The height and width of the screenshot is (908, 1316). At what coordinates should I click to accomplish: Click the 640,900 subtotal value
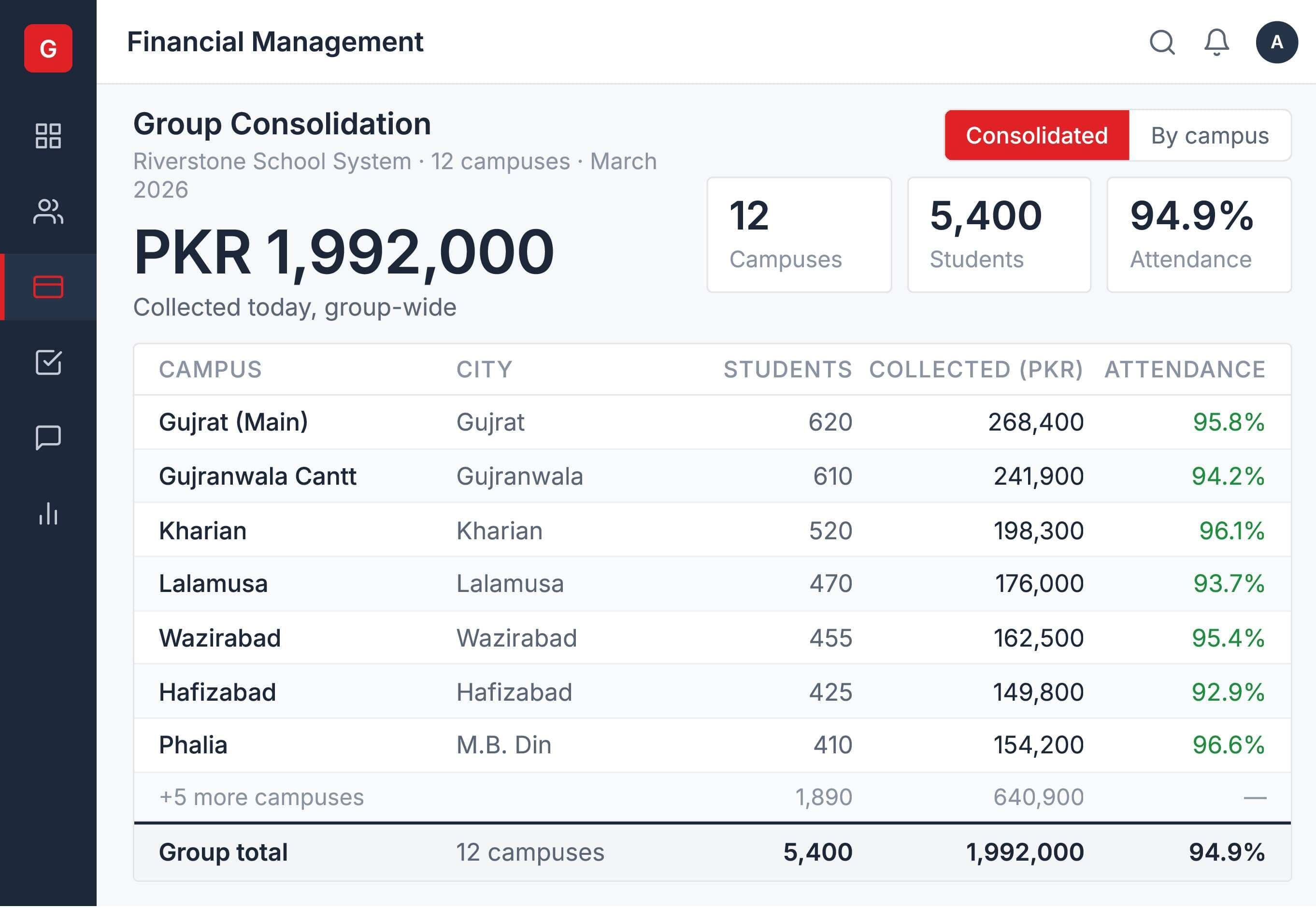tap(1039, 798)
